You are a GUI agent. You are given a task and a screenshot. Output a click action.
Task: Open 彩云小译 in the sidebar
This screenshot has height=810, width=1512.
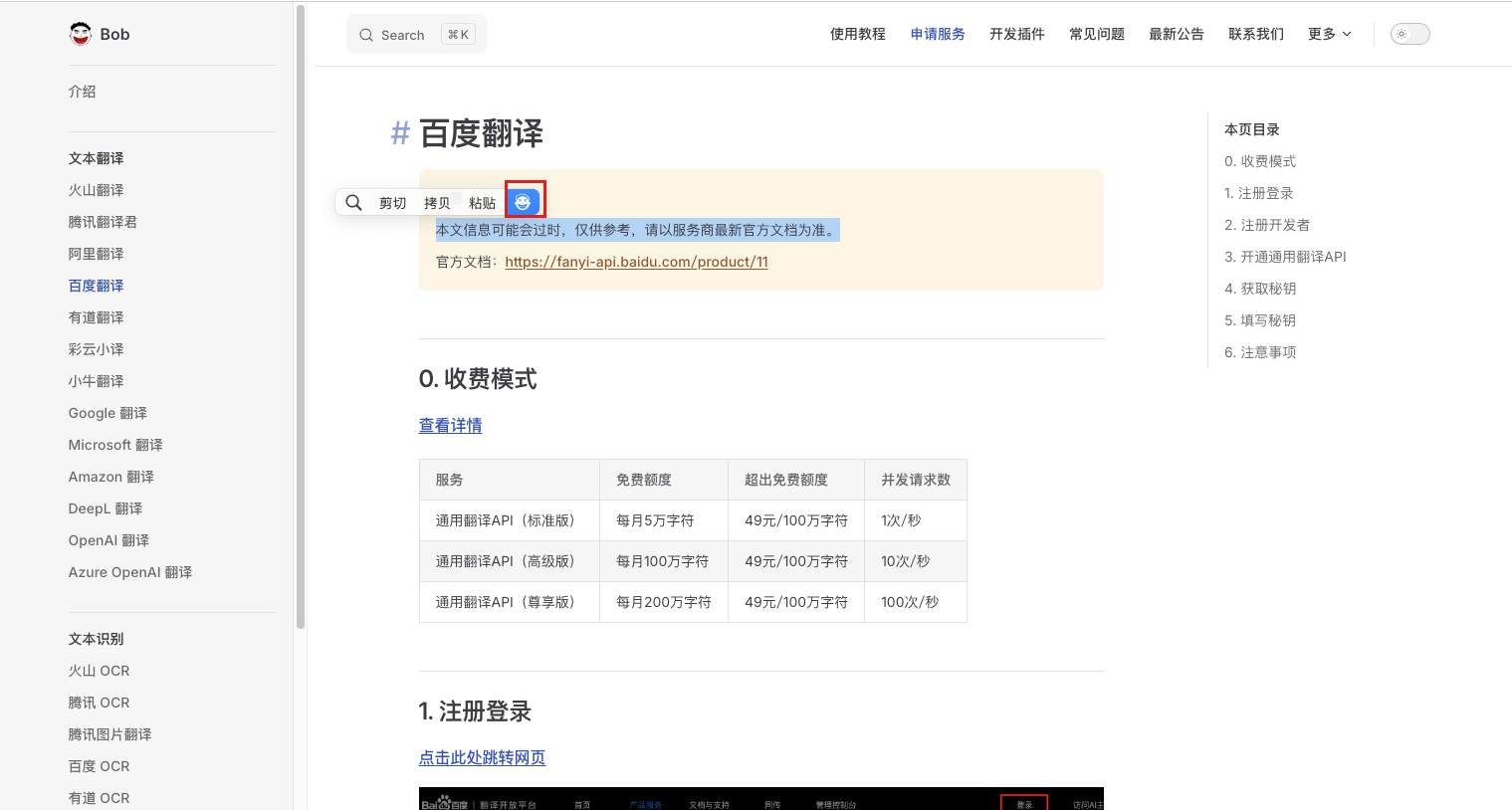pyautogui.click(x=97, y=349)
